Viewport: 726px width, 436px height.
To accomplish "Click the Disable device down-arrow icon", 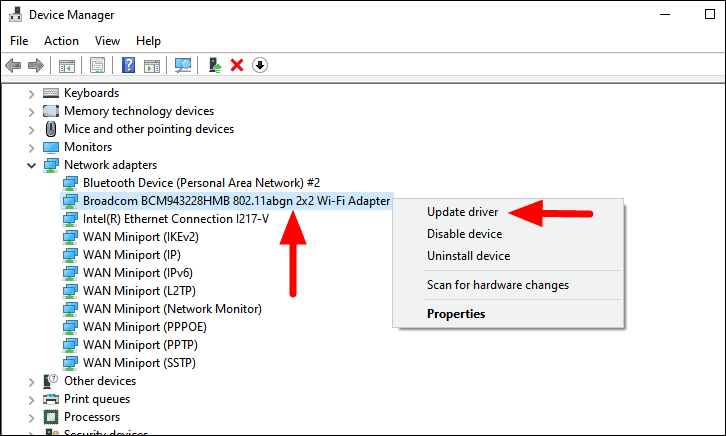I will point(260,65).
